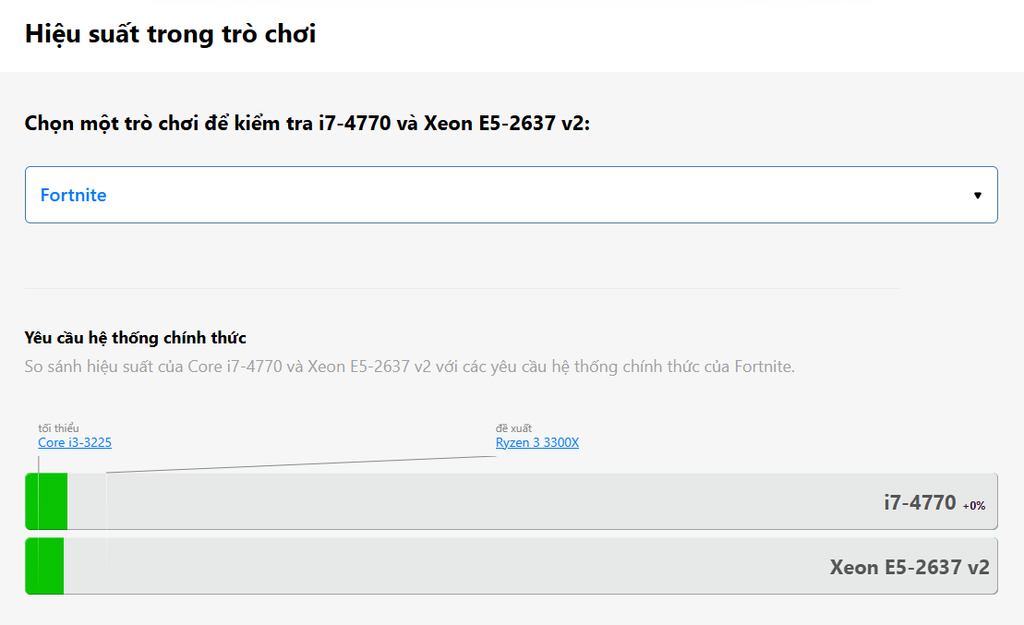Select the blue Fortnite text in combo box

[73, 195]
